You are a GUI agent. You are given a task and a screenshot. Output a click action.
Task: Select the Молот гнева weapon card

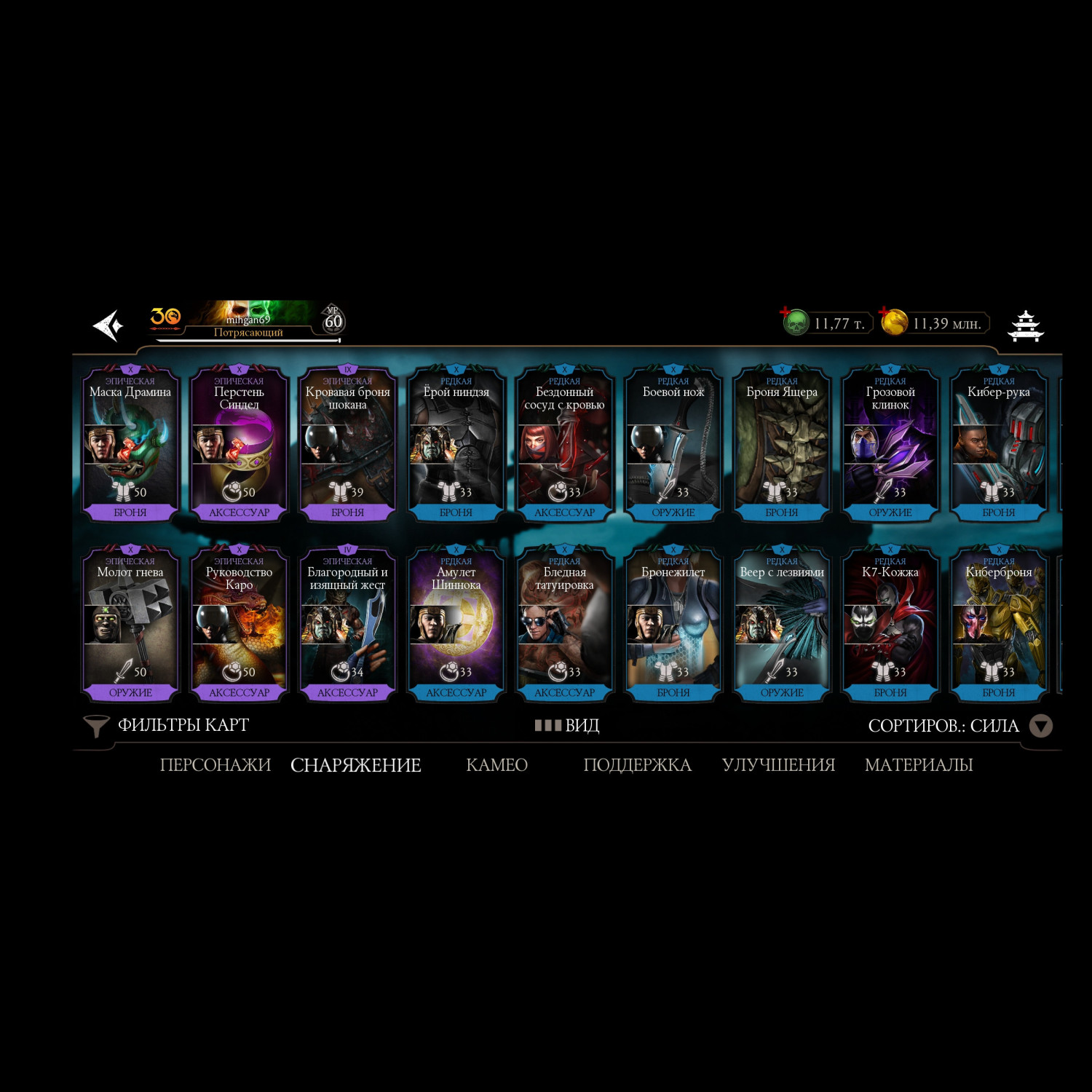click(x=130, y=624)
